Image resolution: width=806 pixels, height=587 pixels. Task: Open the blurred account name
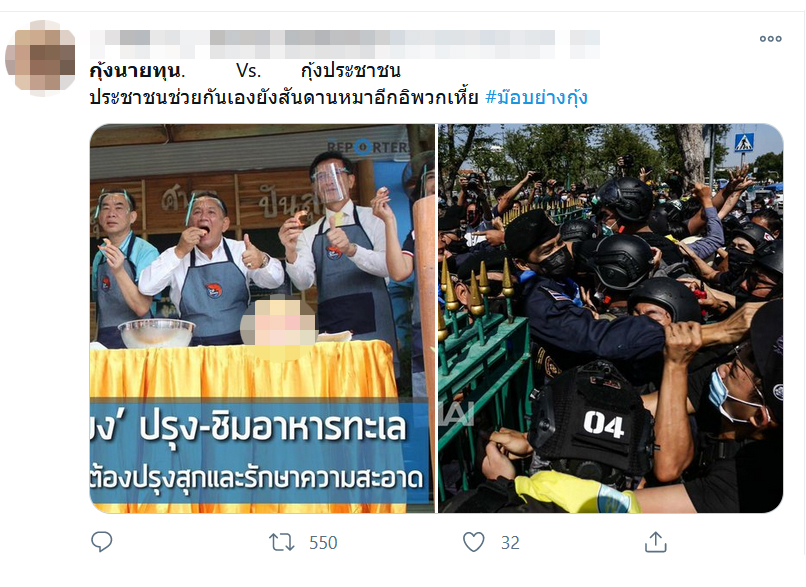345,44
